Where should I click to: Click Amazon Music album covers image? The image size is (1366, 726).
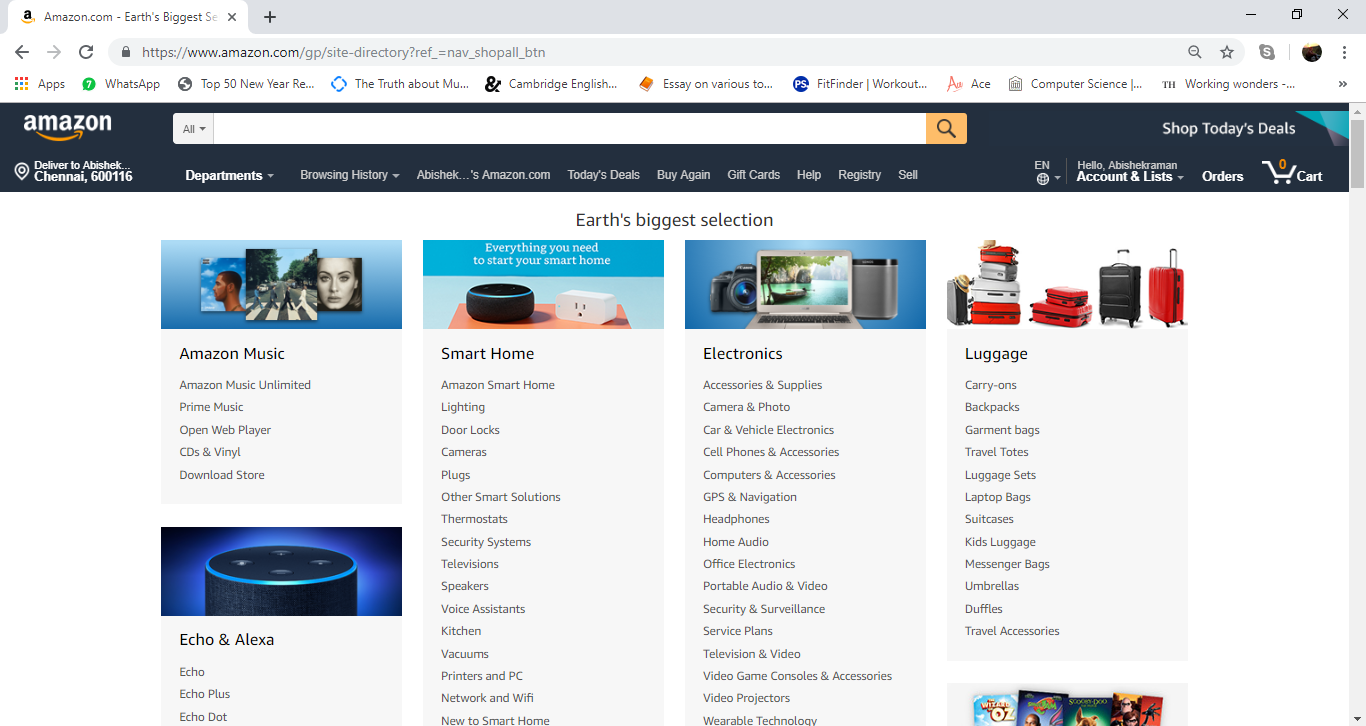(281, 284)
